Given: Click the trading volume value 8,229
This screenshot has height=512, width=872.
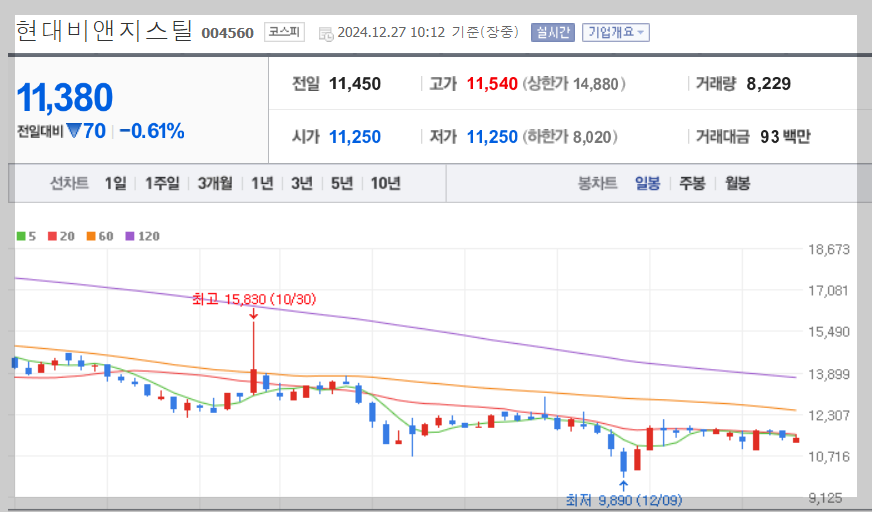Looking at the screenshot, I should pos(769,84).
